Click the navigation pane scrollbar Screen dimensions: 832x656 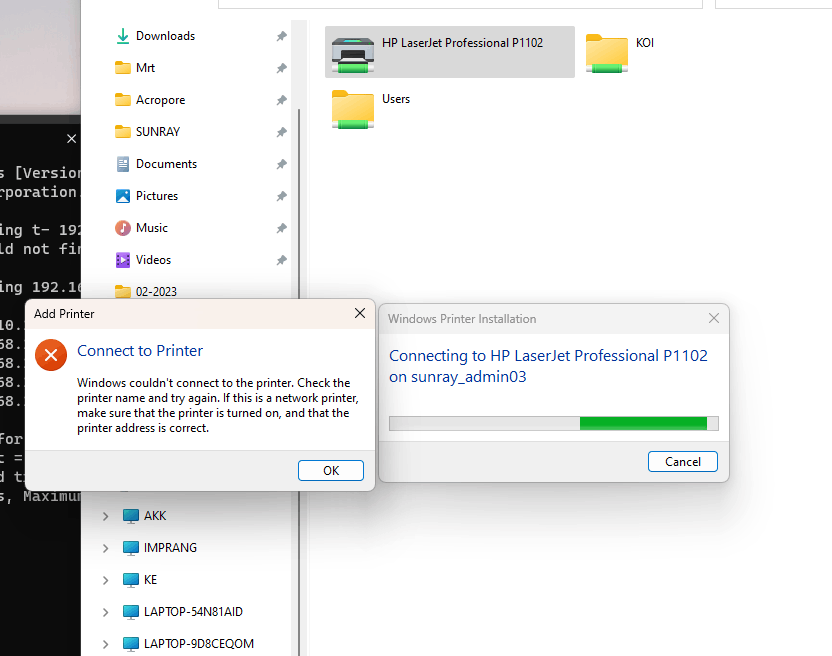click(299, 202)
